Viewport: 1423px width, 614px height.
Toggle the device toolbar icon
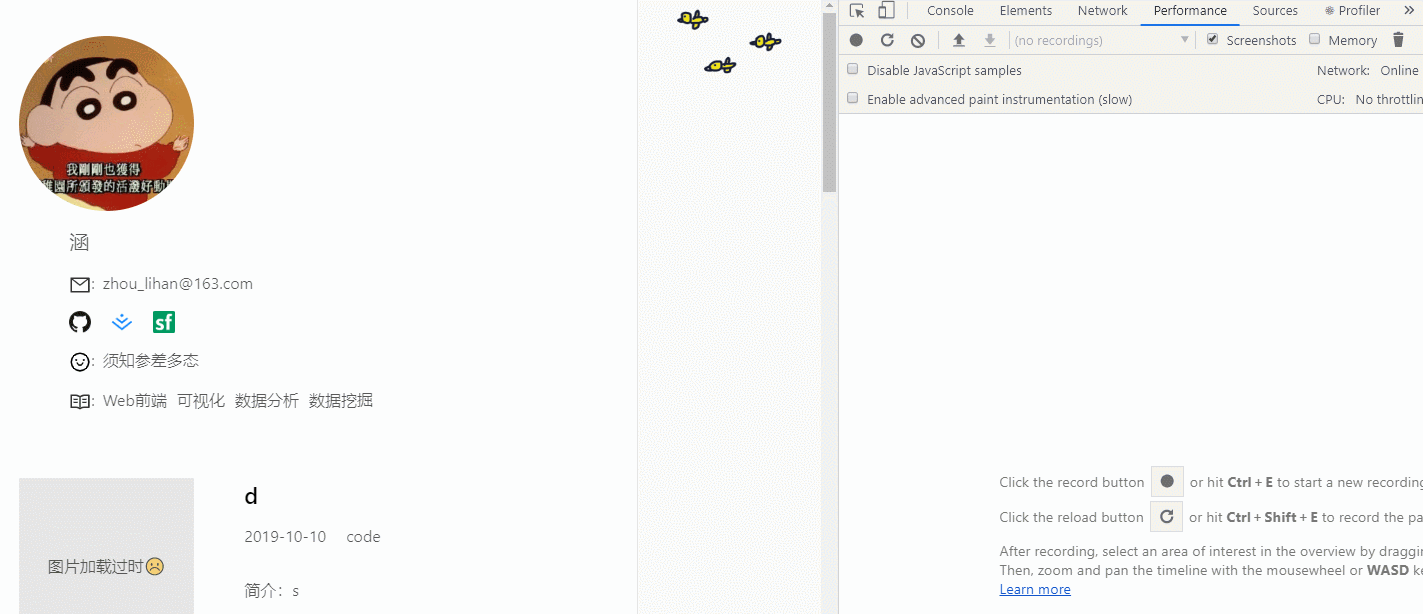click(x=886, y=11)
